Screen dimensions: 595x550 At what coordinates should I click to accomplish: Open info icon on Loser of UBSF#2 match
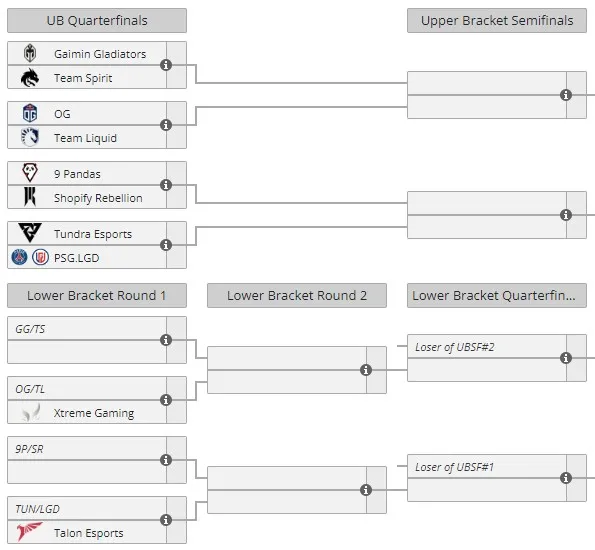(566, 358)
